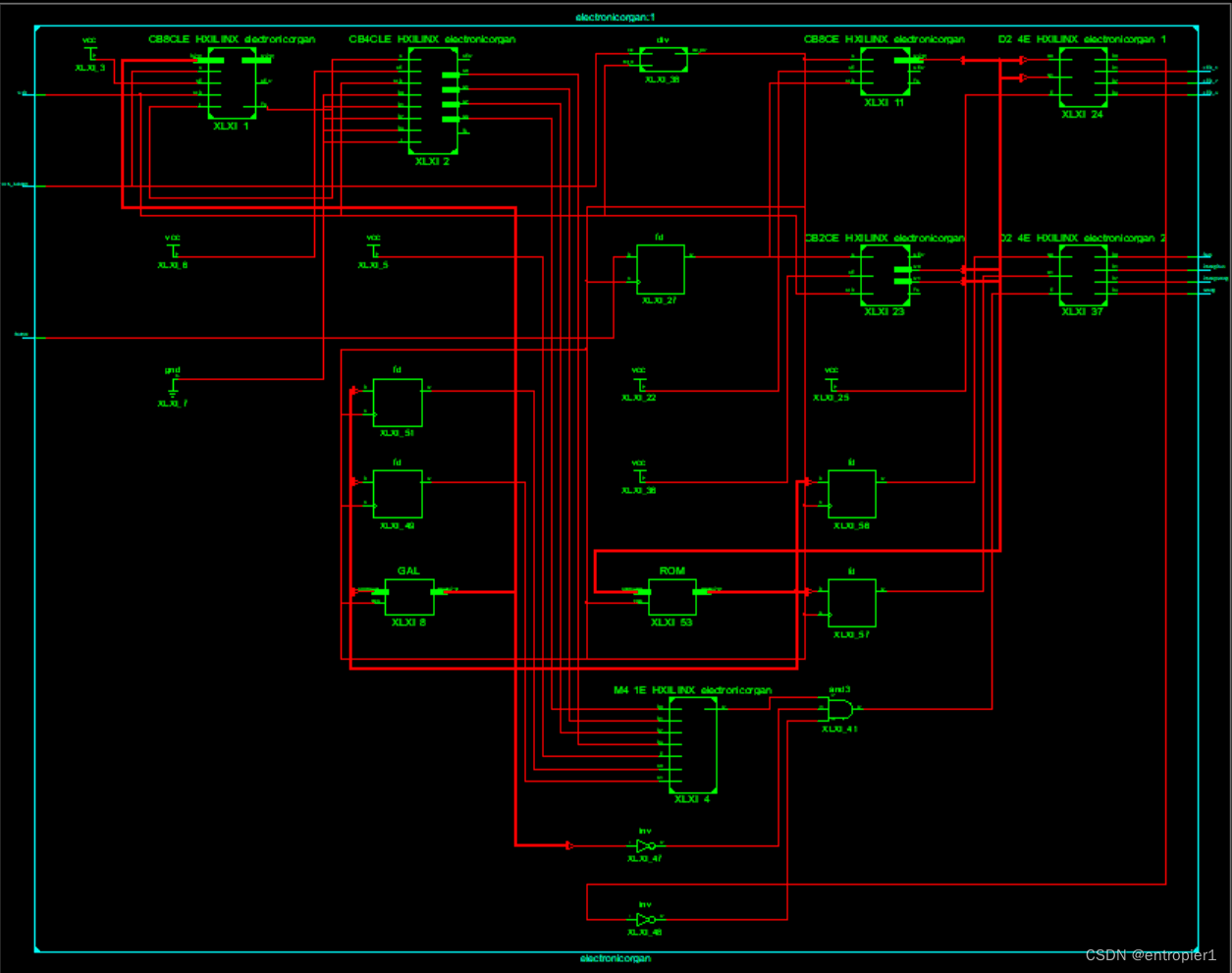Select the gnd symbol XLXI_7
This screenshot has height=973, width=1232.
click(x=173, y=389)
